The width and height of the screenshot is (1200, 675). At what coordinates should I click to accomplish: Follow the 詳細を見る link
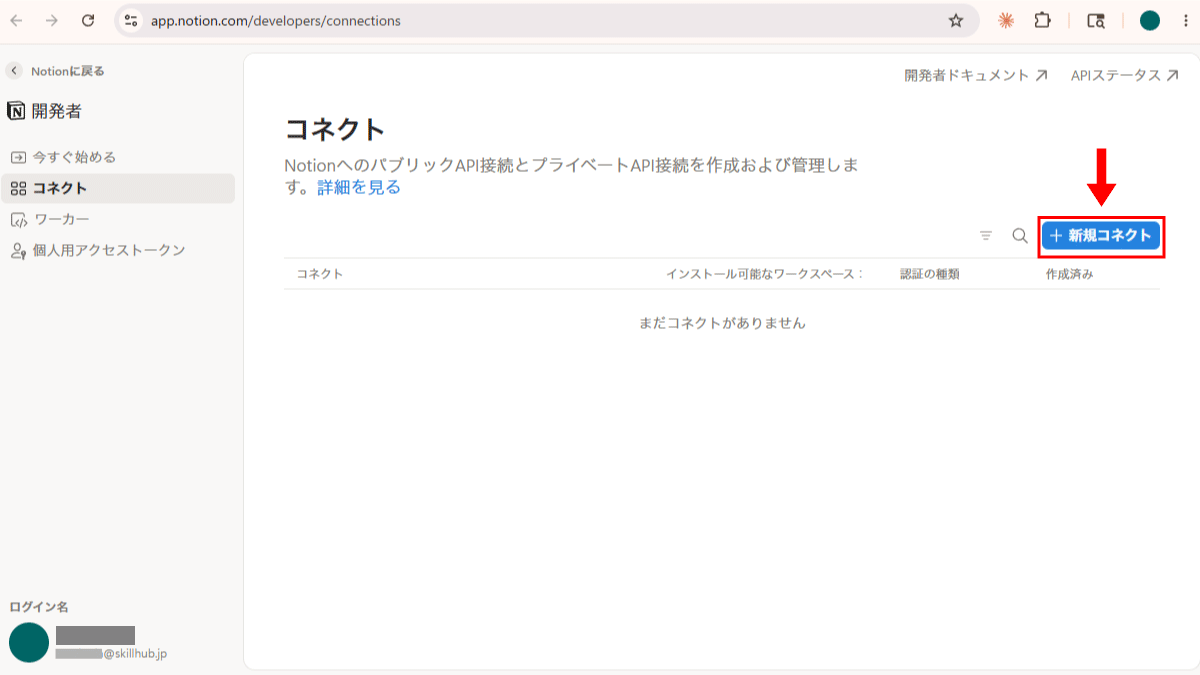click(359, 187)
